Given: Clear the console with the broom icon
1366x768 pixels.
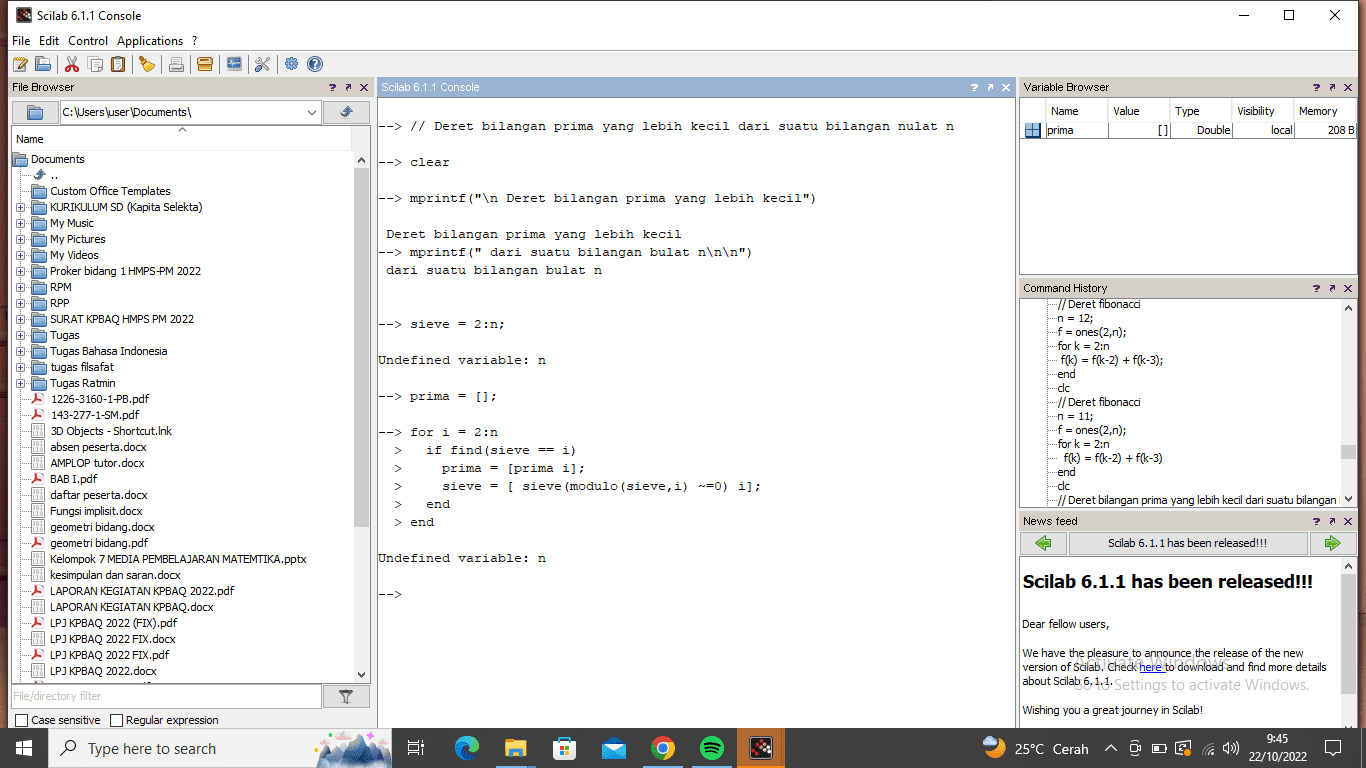Looking at the screenshot, I should [x=147, y=64].
